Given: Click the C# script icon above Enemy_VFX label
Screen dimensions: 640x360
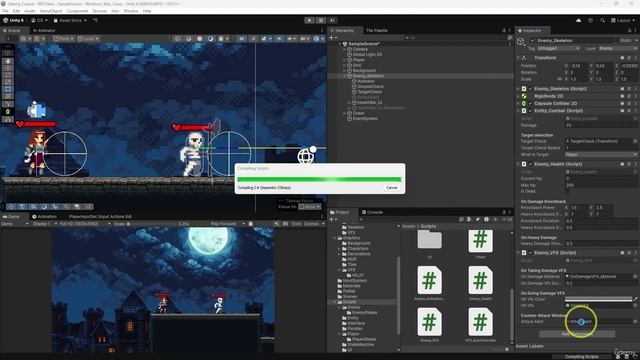Looking at the screenshot, I should (429, 322).
